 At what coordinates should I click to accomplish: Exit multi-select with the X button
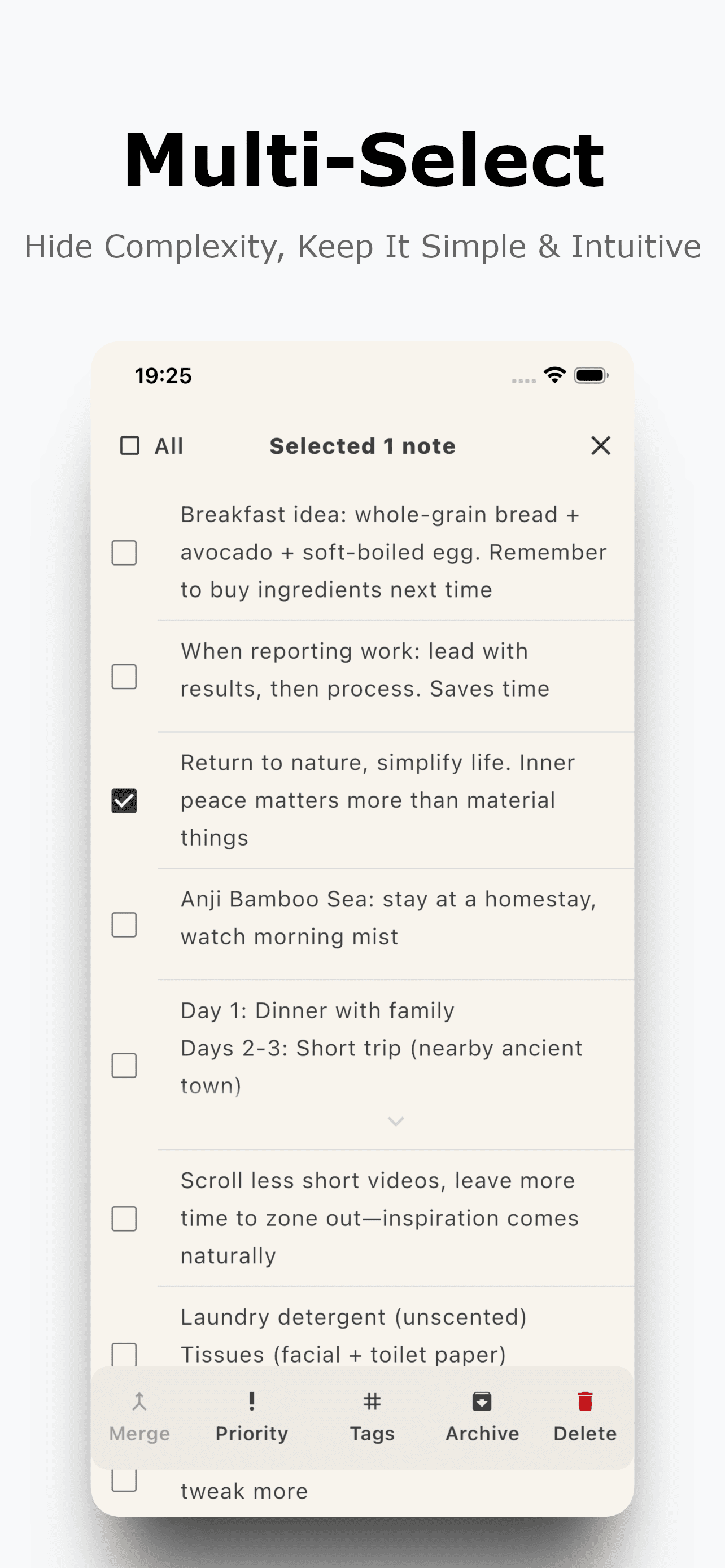600,445
